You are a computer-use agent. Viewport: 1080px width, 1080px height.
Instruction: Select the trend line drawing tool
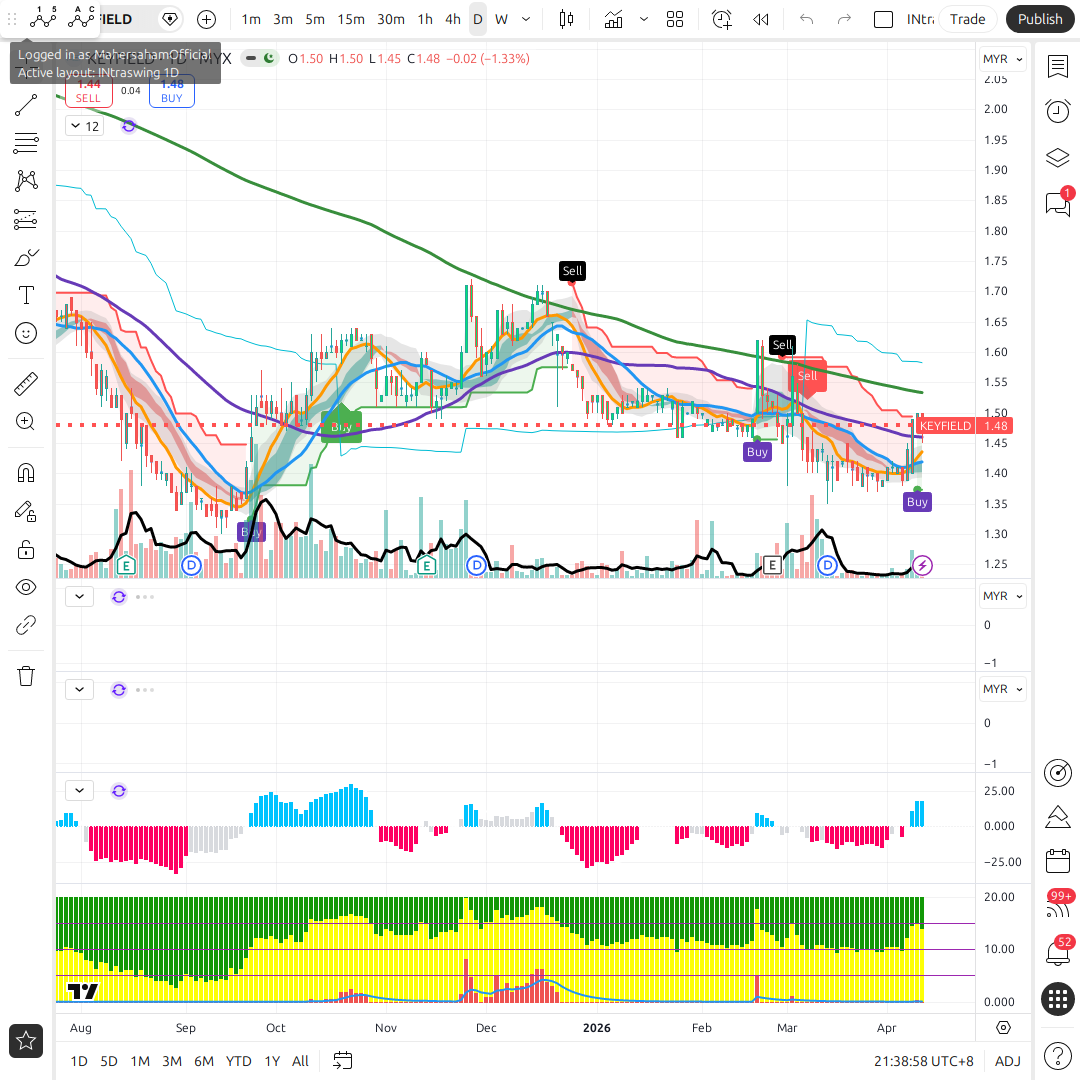[26, 105]
